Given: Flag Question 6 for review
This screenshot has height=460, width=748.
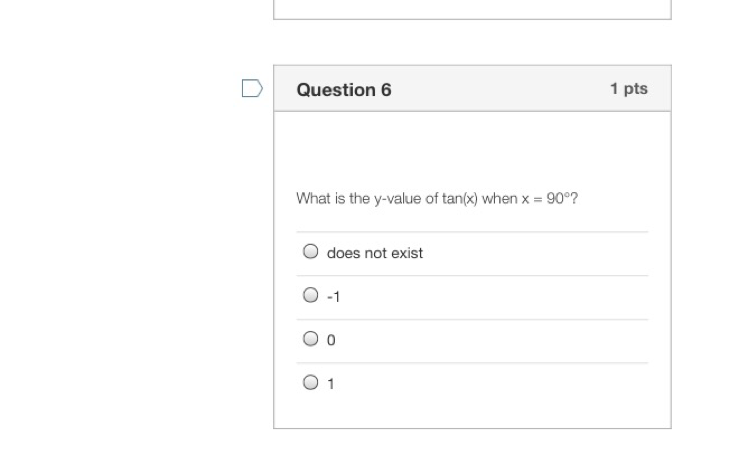Looking at the screenshot, I should point(252,89).
